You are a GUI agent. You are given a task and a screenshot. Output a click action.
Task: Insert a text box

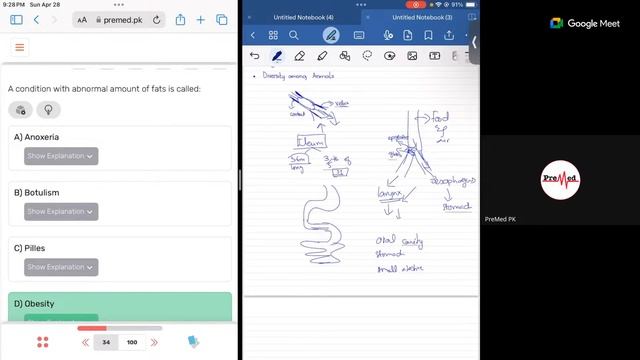pyautogui.click(x=435, y=56)
